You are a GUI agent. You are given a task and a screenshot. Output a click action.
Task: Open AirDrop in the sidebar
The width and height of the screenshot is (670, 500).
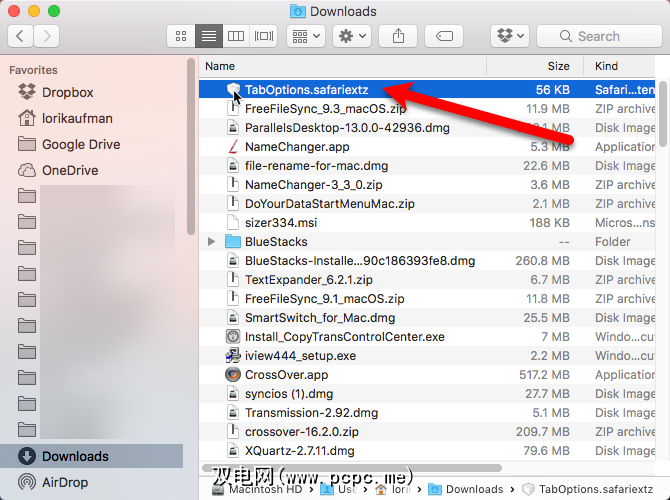coord(65,482)
